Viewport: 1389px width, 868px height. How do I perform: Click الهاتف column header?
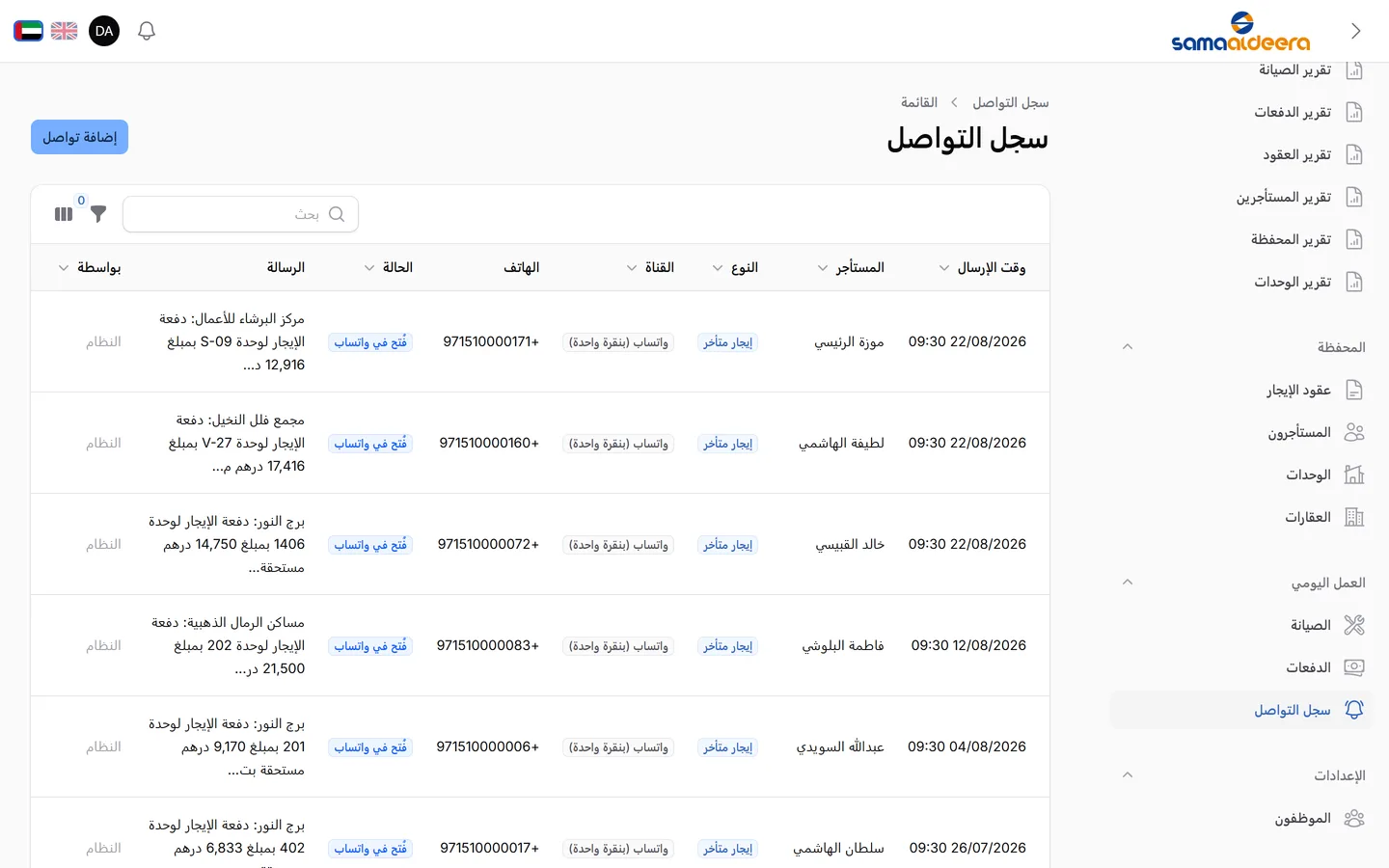(521, 267)
